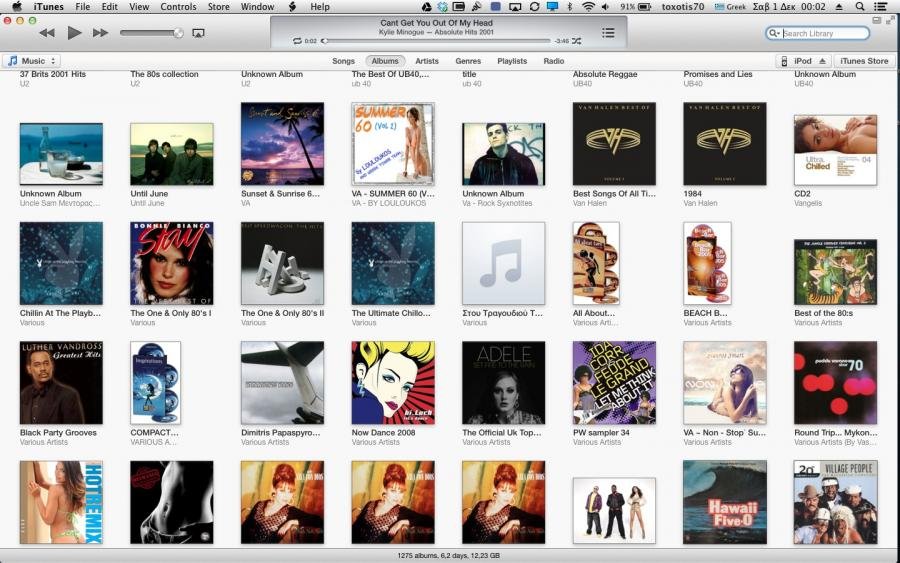Open the AirPlay output icon
Screen dimensions: 900x563
[x=198, y=33]
